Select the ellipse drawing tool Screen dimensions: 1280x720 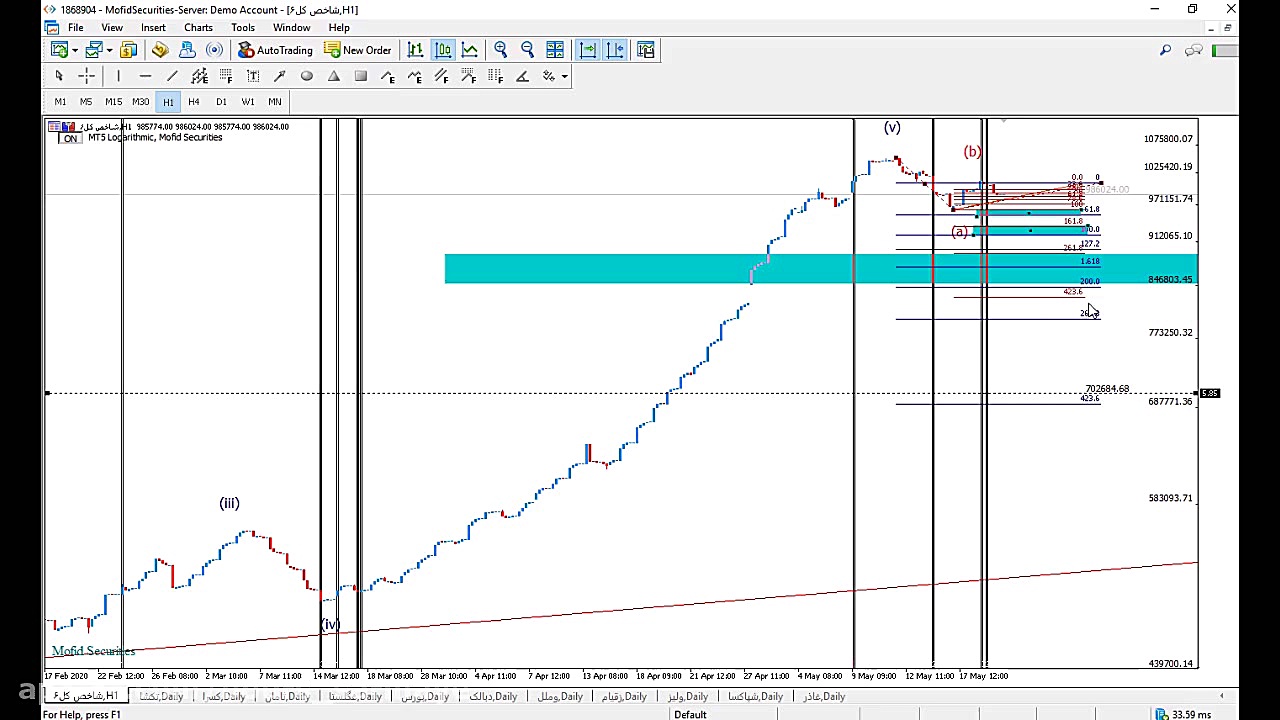tap(307, 76)
